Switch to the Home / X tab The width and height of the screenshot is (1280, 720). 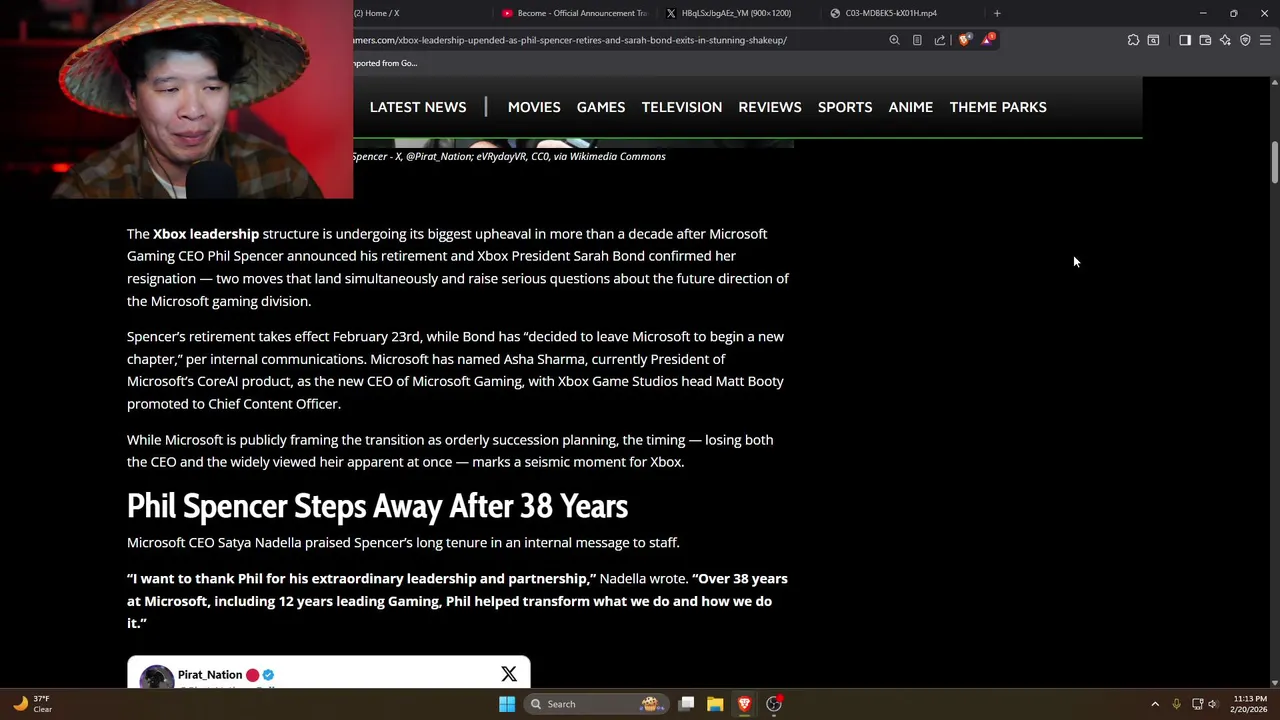tap(376, 13)
